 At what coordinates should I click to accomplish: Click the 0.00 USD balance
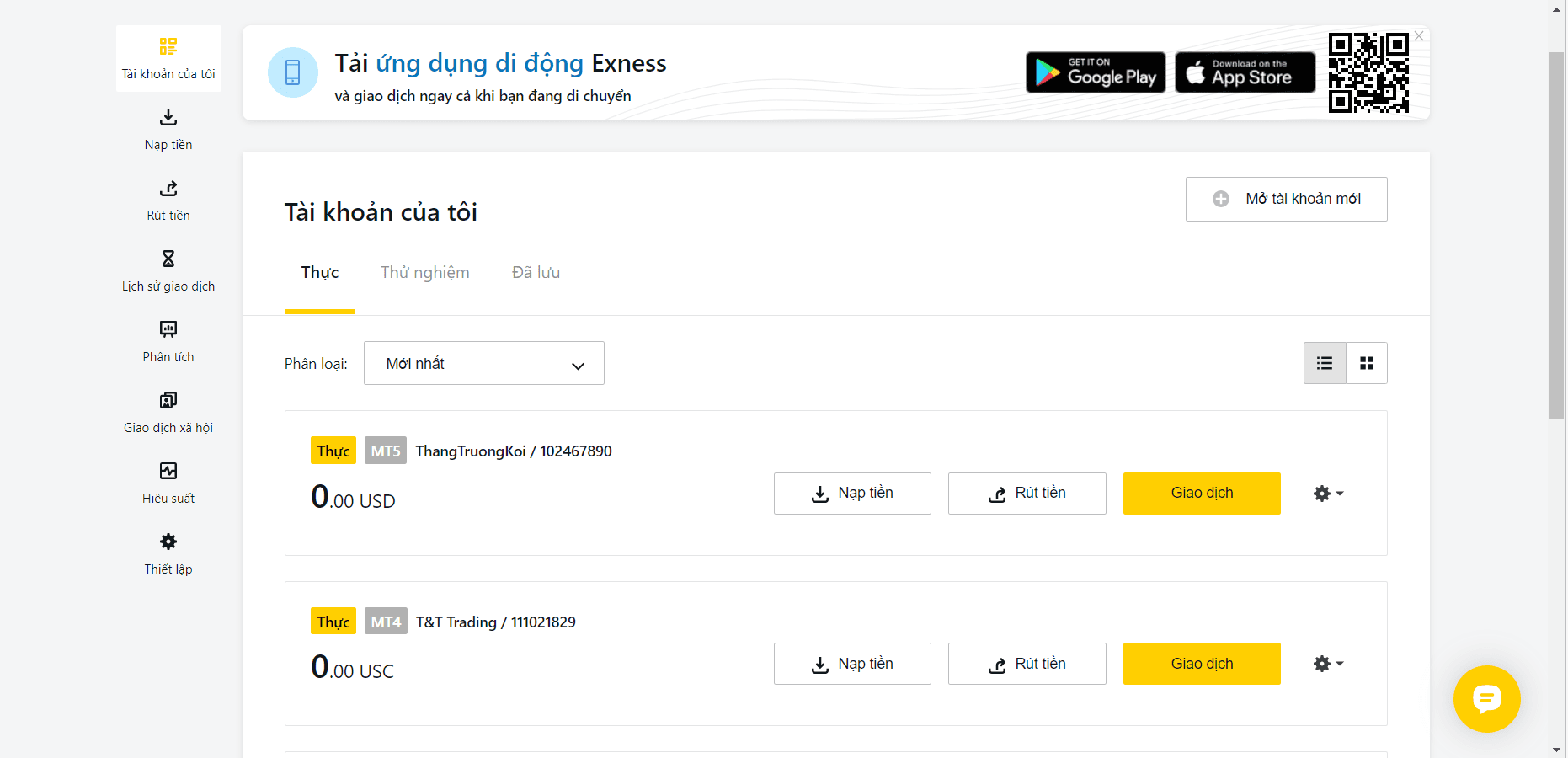(353, 497)
